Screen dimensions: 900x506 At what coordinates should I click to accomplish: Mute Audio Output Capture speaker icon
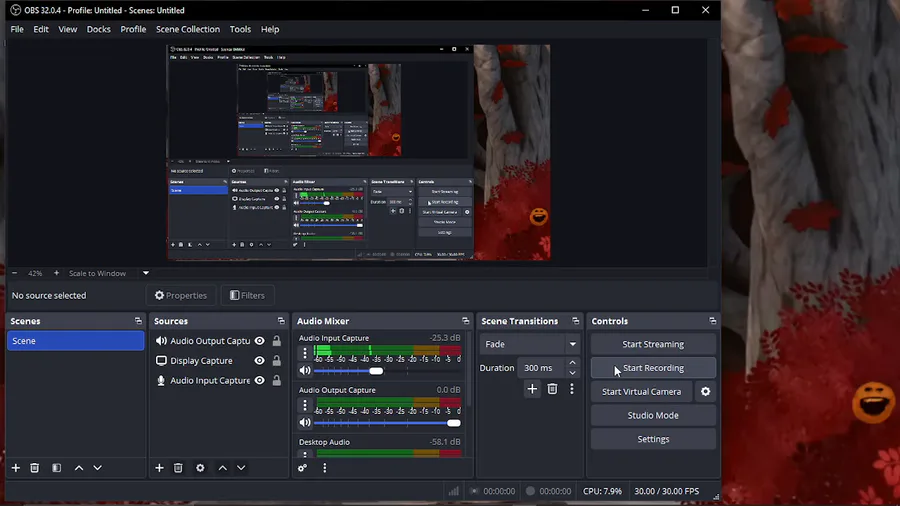305,423
